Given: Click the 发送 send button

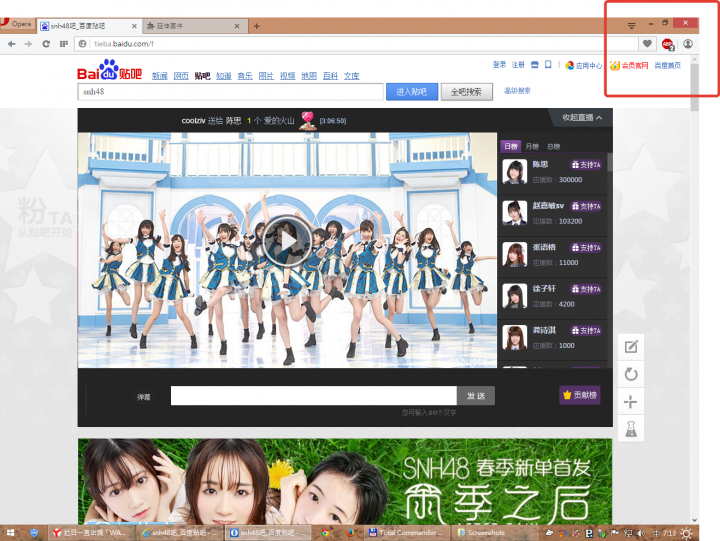Looking at the screenshot, I should pyautogui.click(x=476, y=395).
